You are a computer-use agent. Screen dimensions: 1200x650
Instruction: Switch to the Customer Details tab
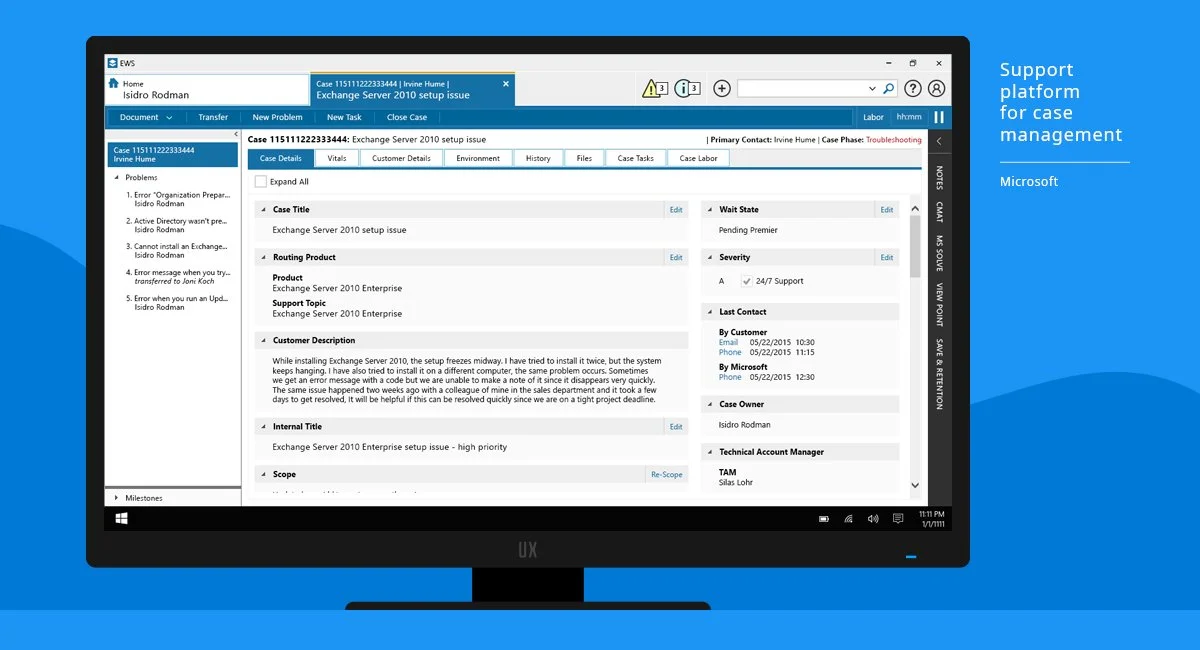pos(401,158)
